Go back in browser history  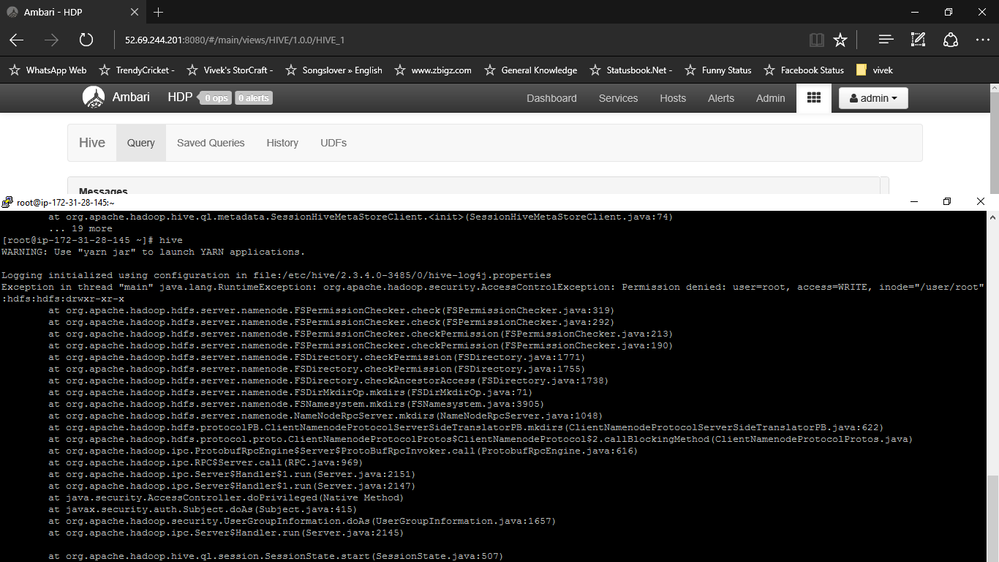pyautogui.click(x=17, y=40)
